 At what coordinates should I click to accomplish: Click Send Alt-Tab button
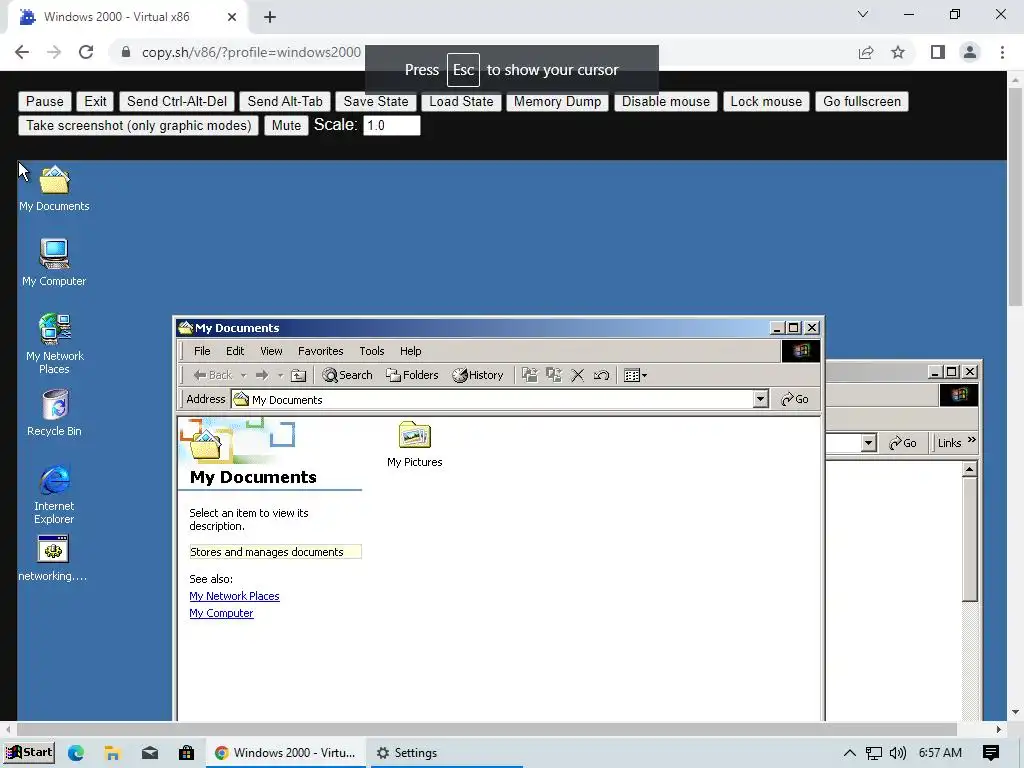click(x=285, y=101)
